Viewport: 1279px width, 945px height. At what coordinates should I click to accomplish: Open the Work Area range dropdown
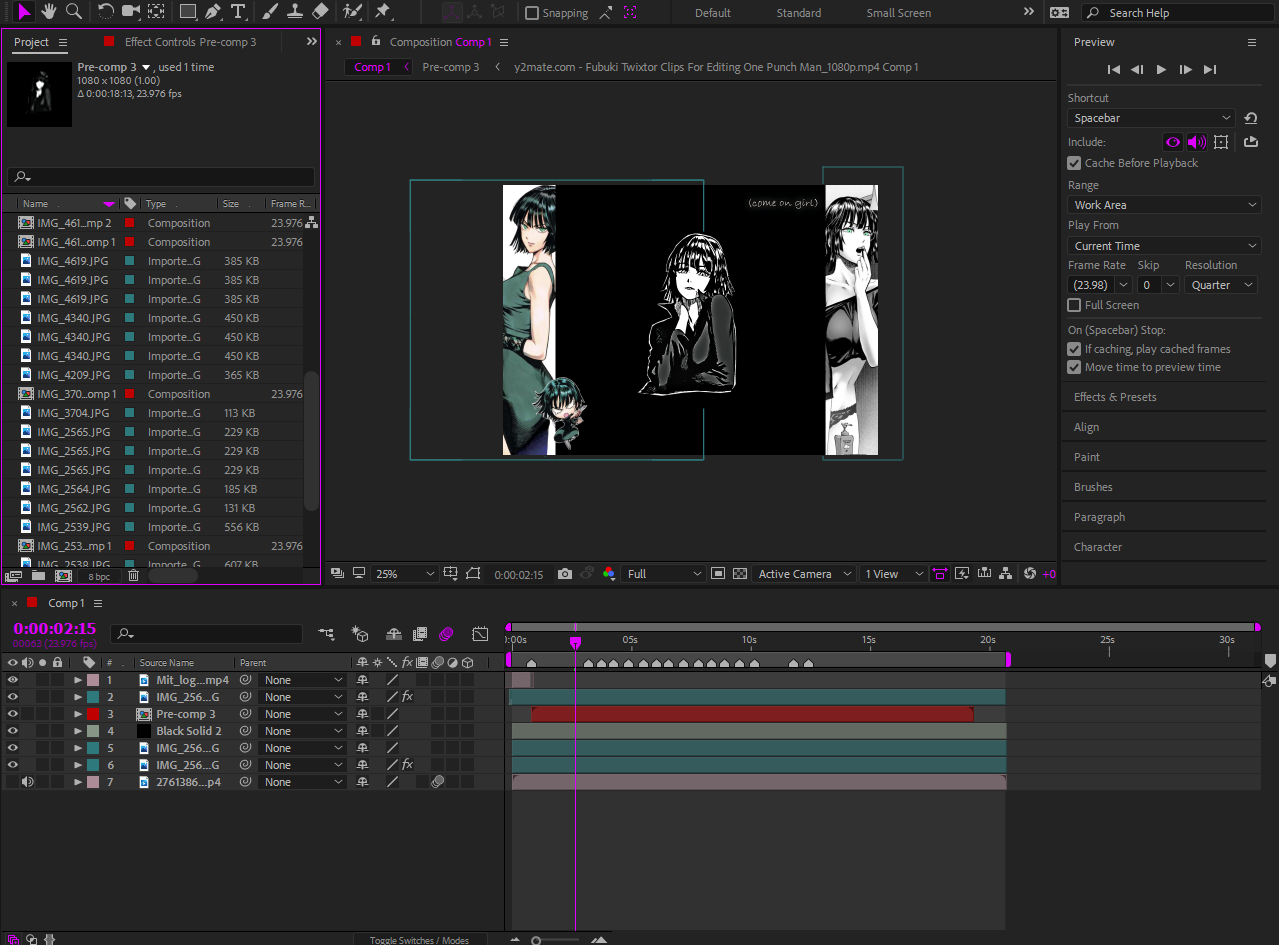[x=1164, y=205]
